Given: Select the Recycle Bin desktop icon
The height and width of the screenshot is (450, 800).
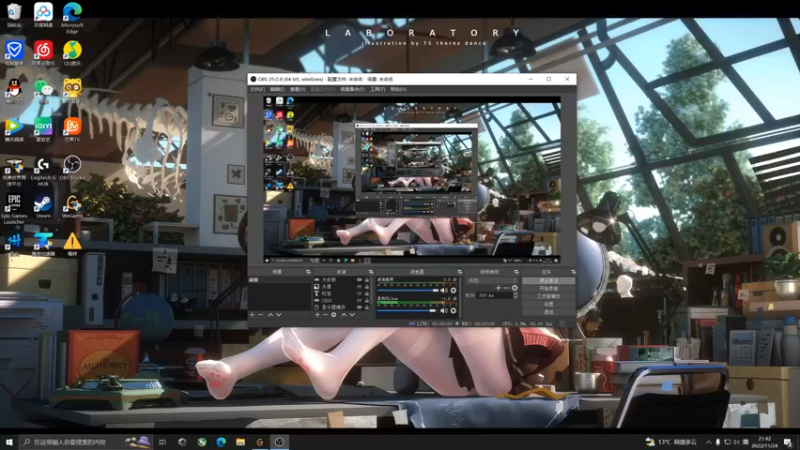Looking at the screenshot, I should click(14, 14).
